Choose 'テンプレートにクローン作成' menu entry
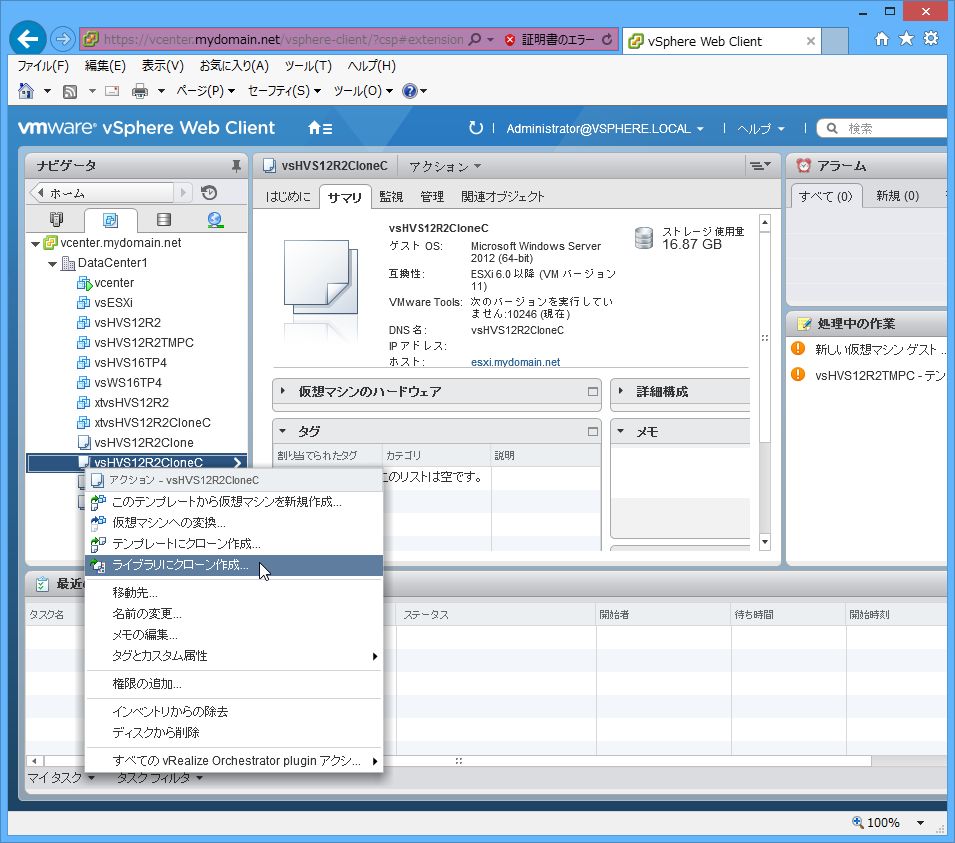This screenshot has height=843, width=955. 234,544
